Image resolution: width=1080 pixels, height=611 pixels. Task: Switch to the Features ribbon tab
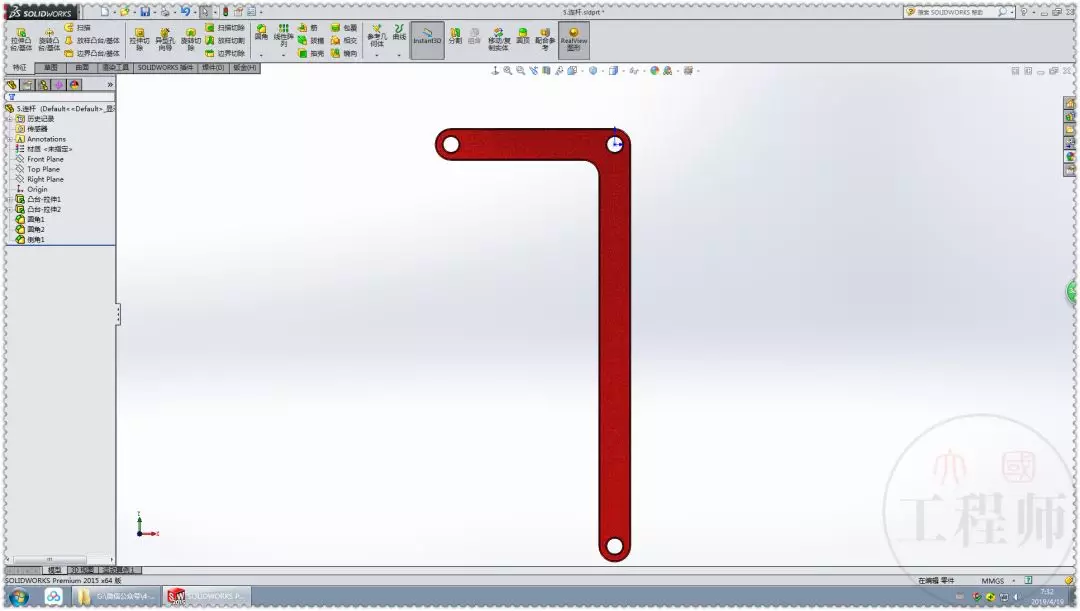click(19, 68)
